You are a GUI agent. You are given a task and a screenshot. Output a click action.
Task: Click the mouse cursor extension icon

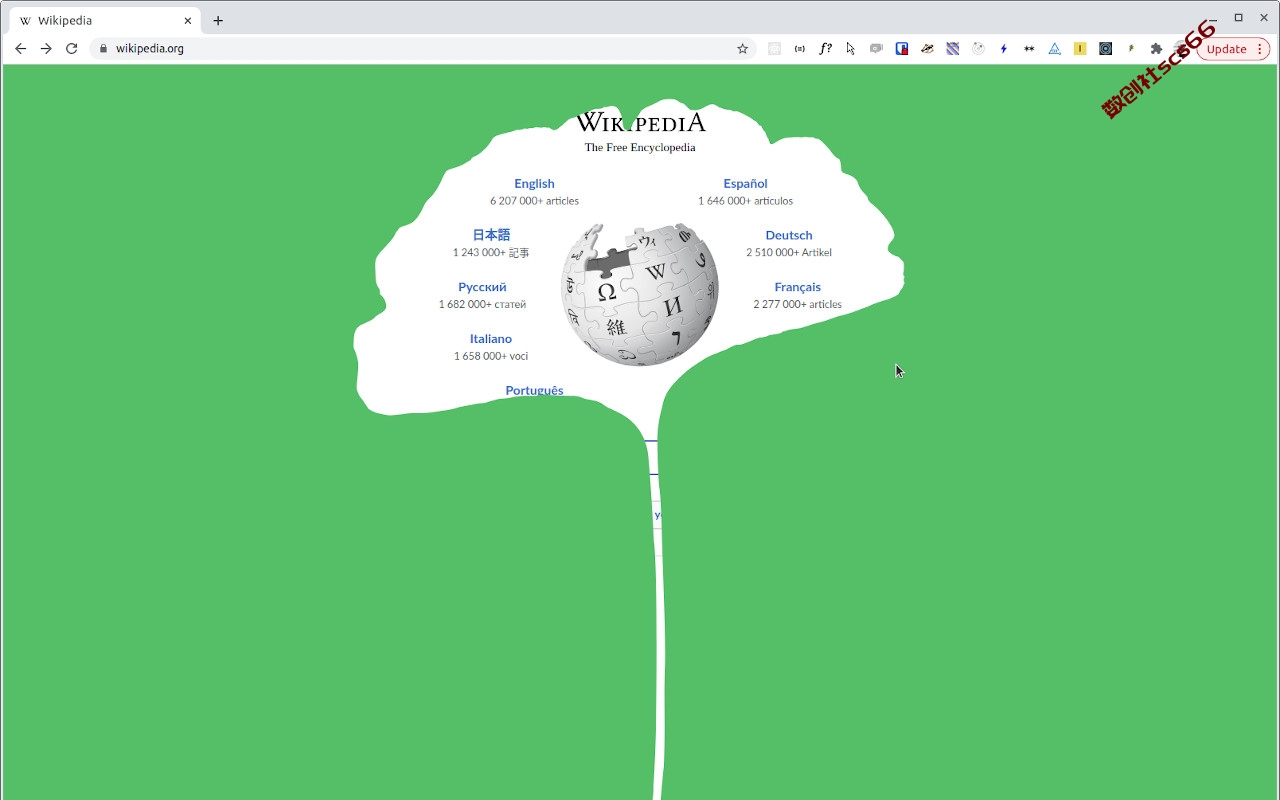pyautogui.click(x=851, y=48)
